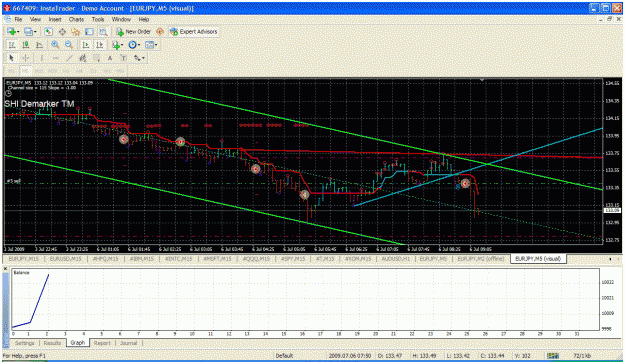This screenshot has height=362, width=625.
Task: Toggle the Terminal window icon
Action: [89, 31]
